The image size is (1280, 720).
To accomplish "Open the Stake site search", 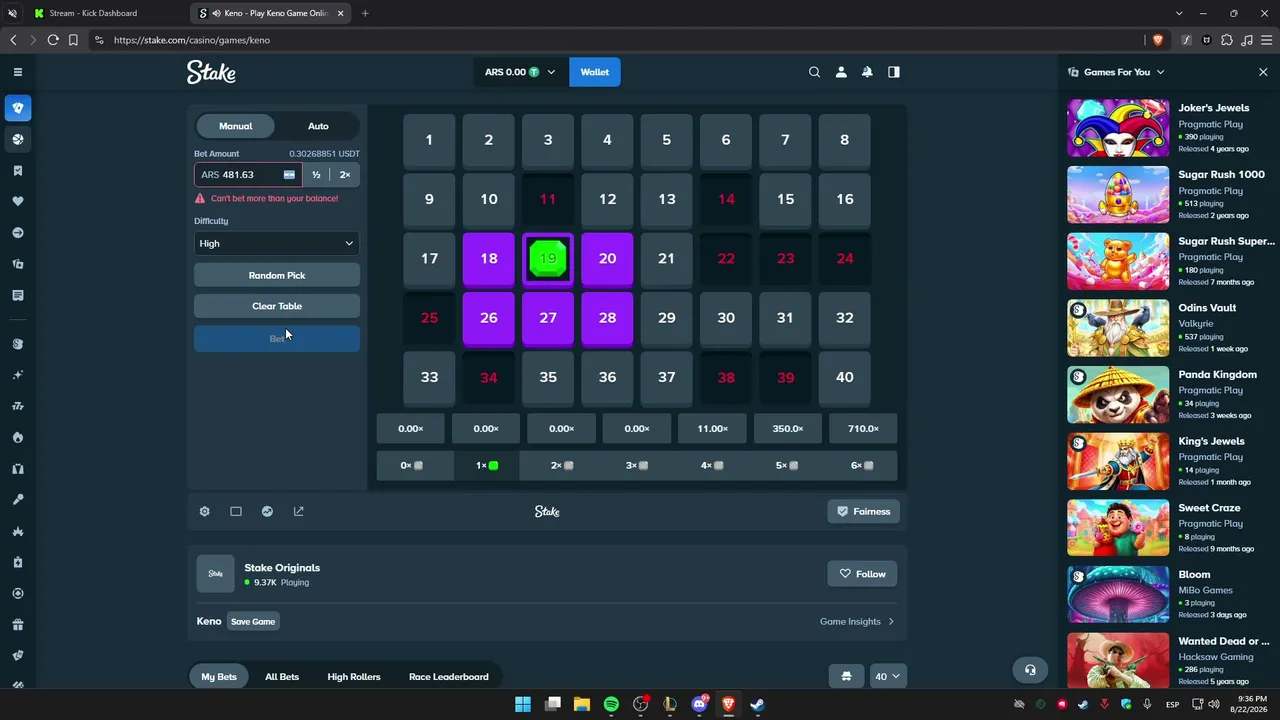I will click(814, 72).
